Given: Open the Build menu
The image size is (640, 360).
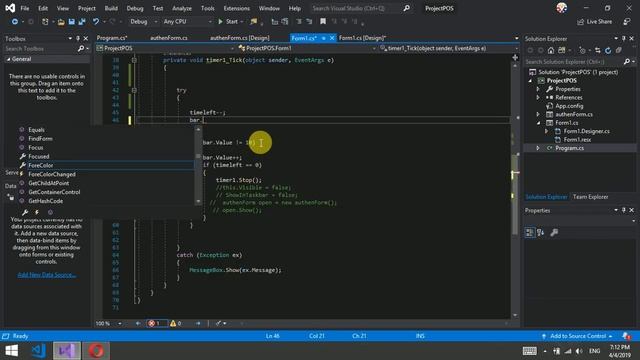Looking at the screenshot, I should tap(111, 8).
